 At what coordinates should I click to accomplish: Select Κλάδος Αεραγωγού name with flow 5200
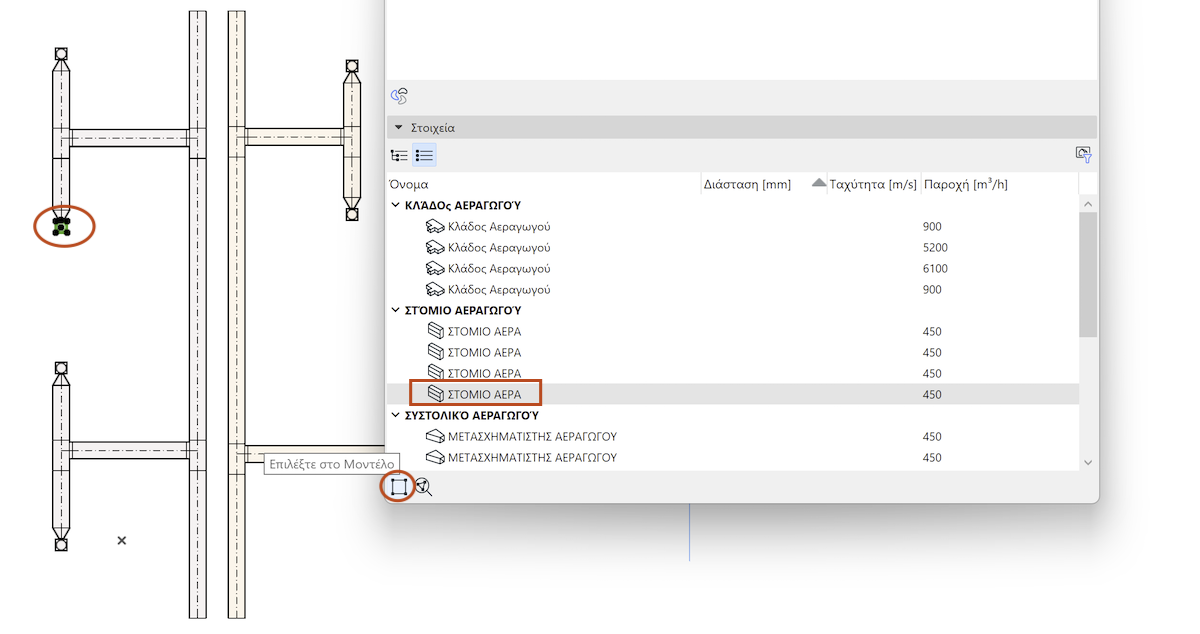(499, 248)
